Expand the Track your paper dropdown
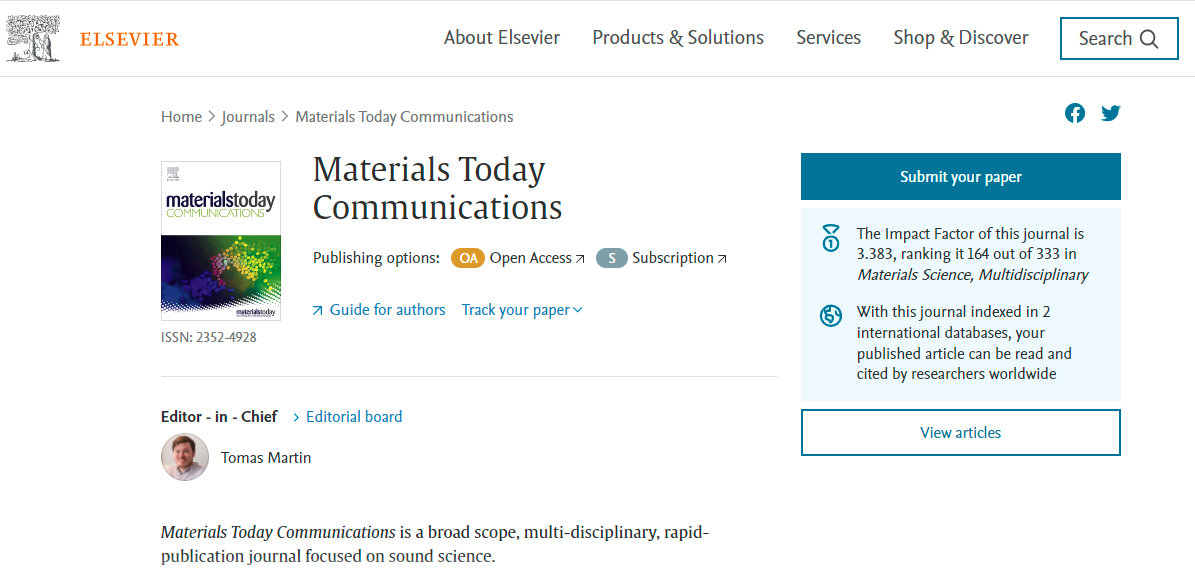This screenshot has height=578, width=1195. pos(522,310)
